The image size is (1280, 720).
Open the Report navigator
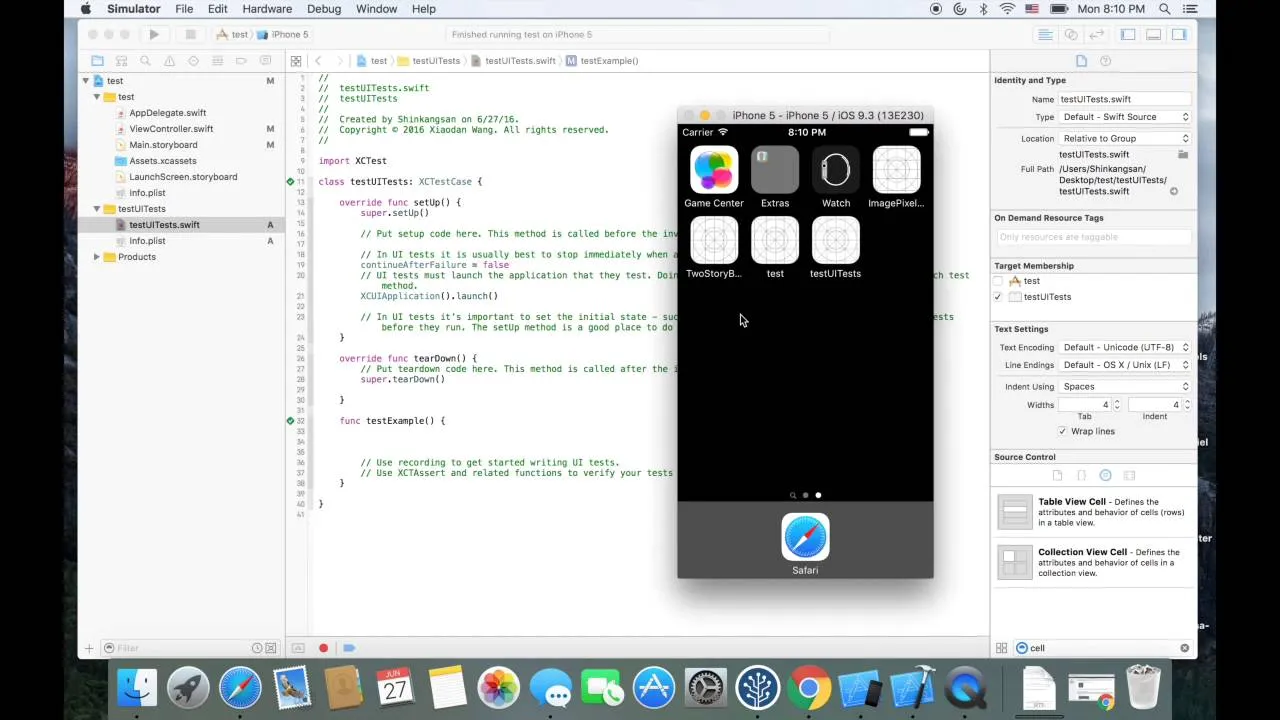tap(265, 61)
